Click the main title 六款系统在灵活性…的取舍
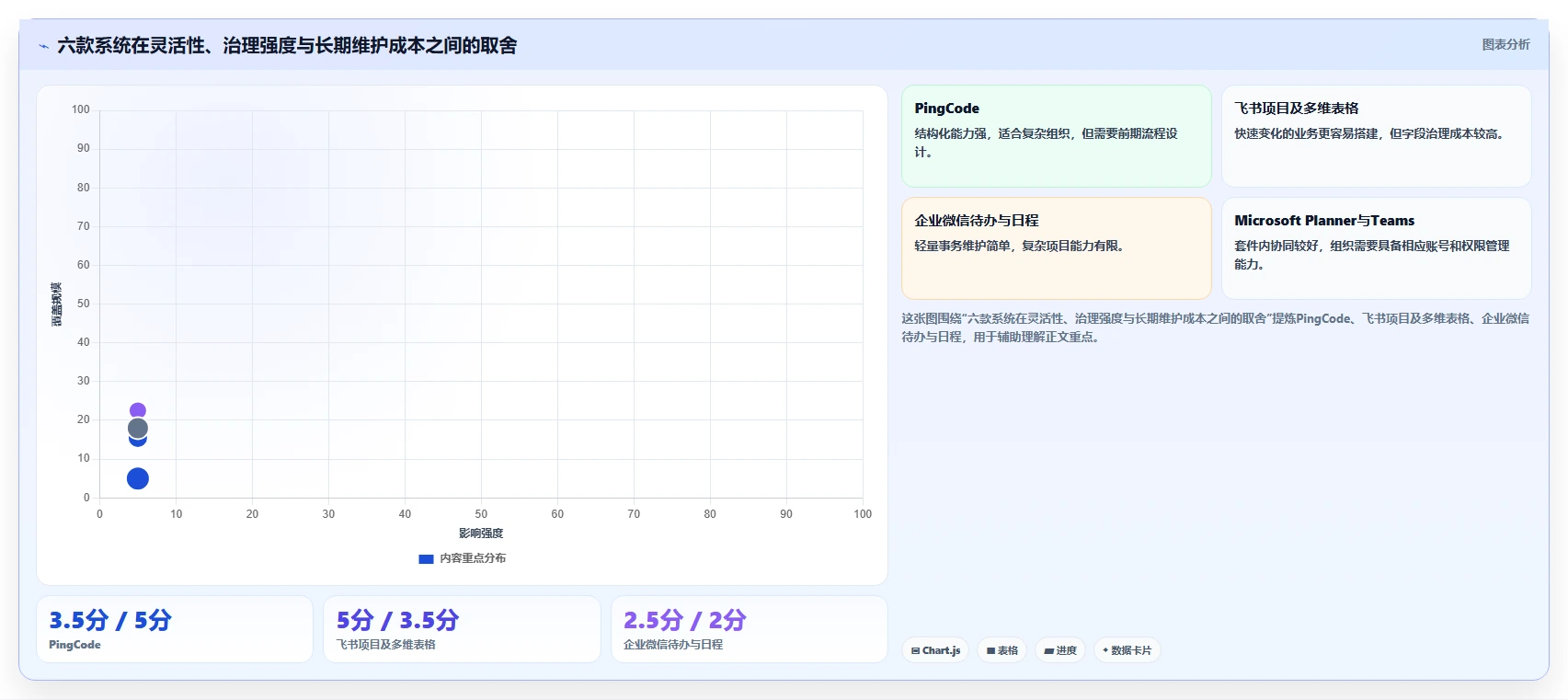1568x700 pixels. [287, 45]
